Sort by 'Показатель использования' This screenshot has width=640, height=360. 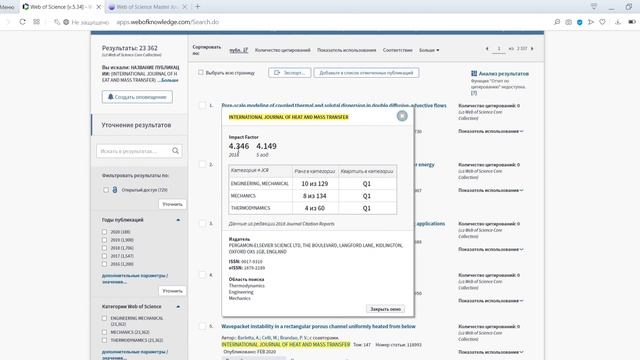click(347, 50)
